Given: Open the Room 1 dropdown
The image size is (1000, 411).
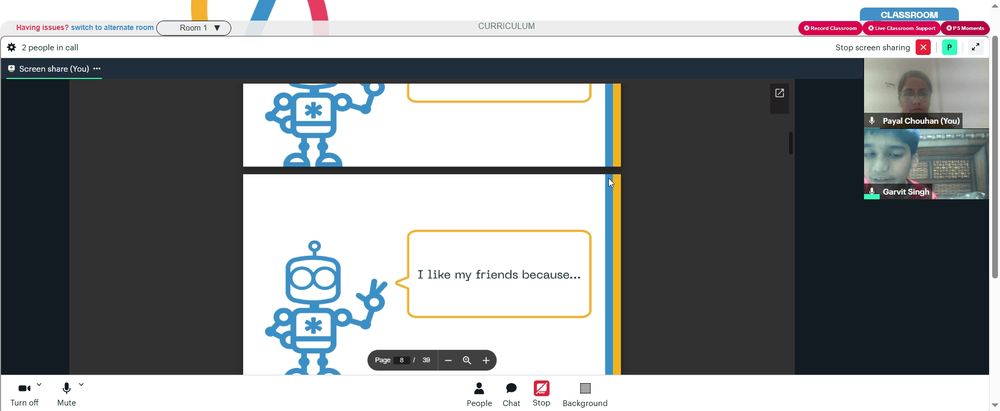Looking at the screenshot, I should 194,28.
